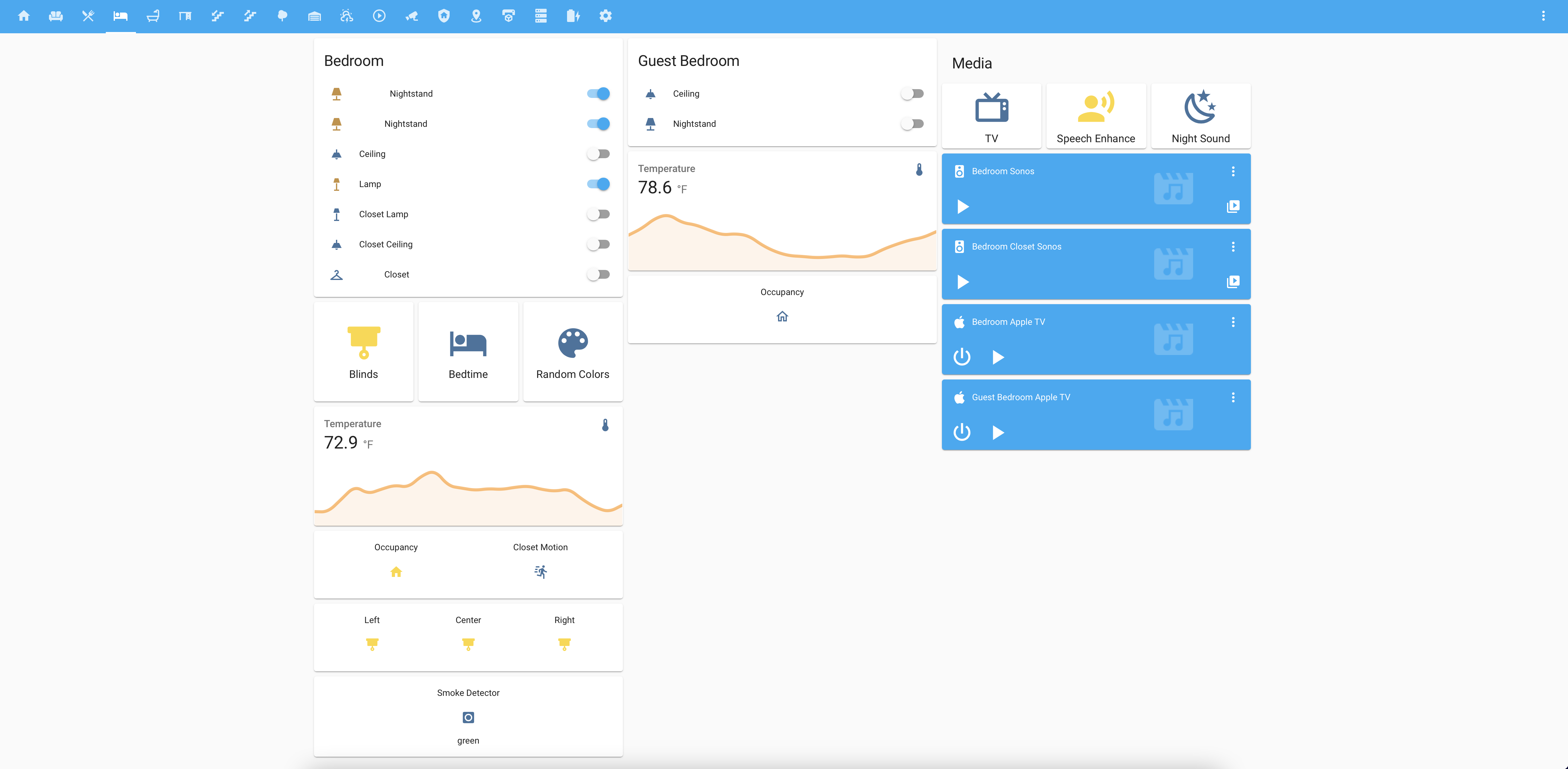This screenshot has width=1568, height=769.
Task: Turn on the Closet Ceiling light toggle
Action: 598,244
